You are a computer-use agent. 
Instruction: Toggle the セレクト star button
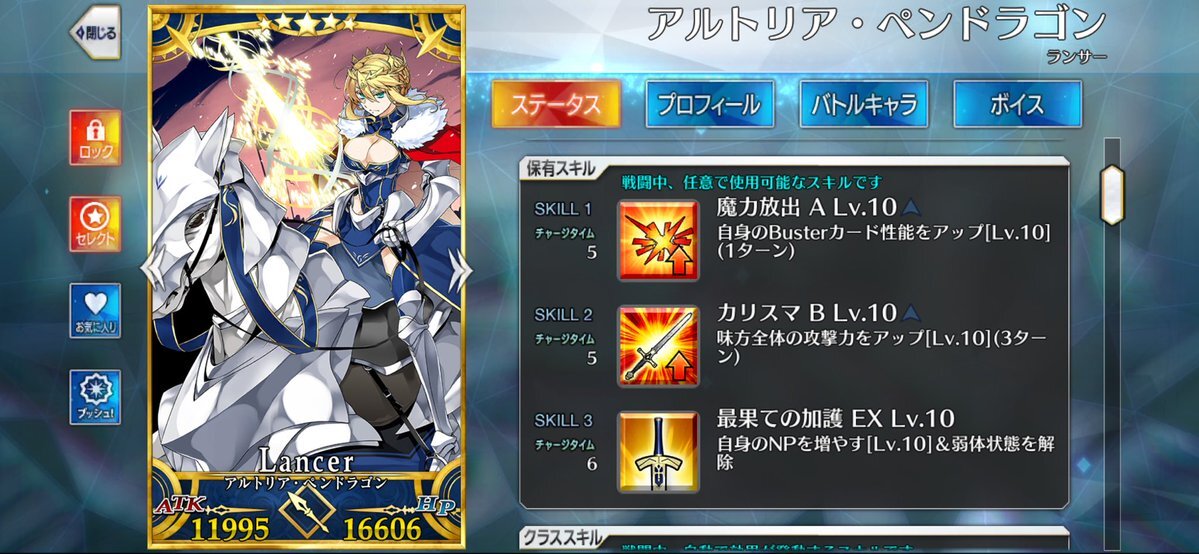click(95, 223)
